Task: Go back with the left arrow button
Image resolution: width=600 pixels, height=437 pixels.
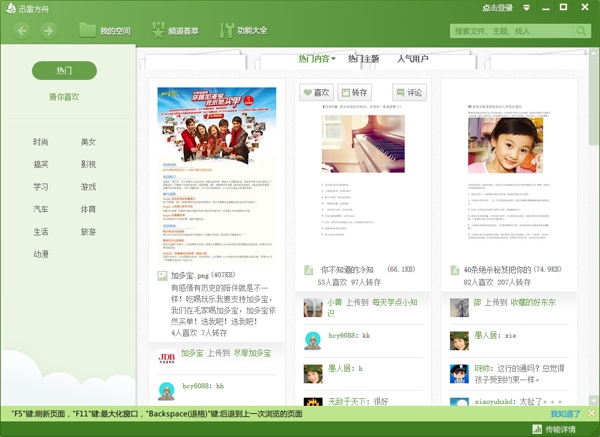Action: [22, 31]
